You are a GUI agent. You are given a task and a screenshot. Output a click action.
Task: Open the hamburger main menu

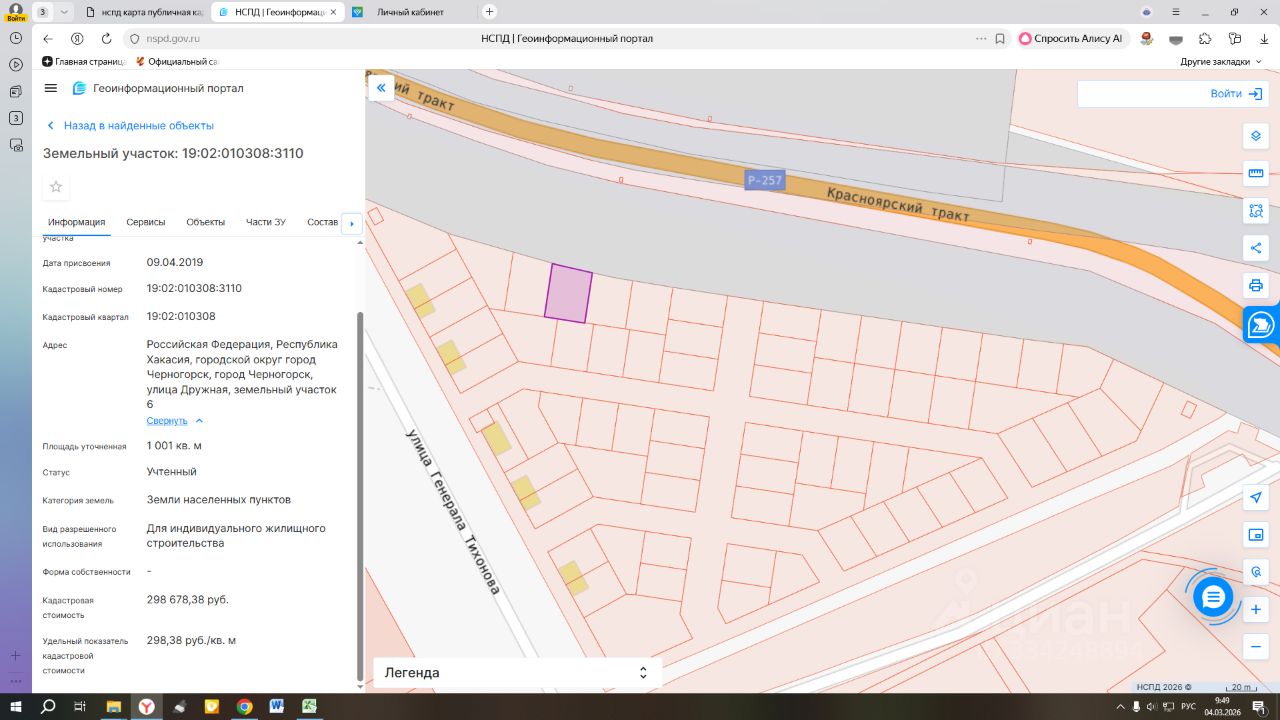[x=51, y=88]
